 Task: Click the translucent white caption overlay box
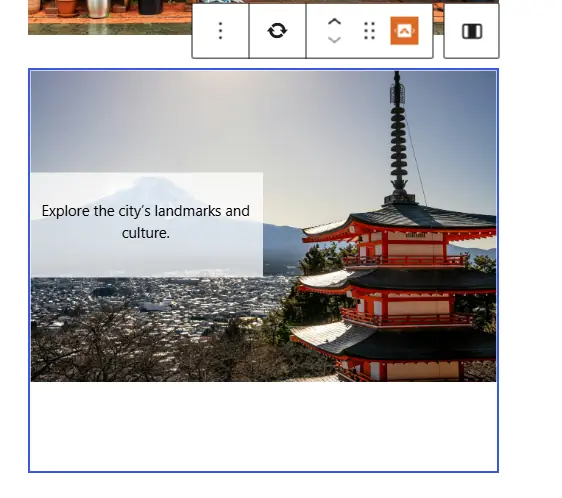(147, 224)
